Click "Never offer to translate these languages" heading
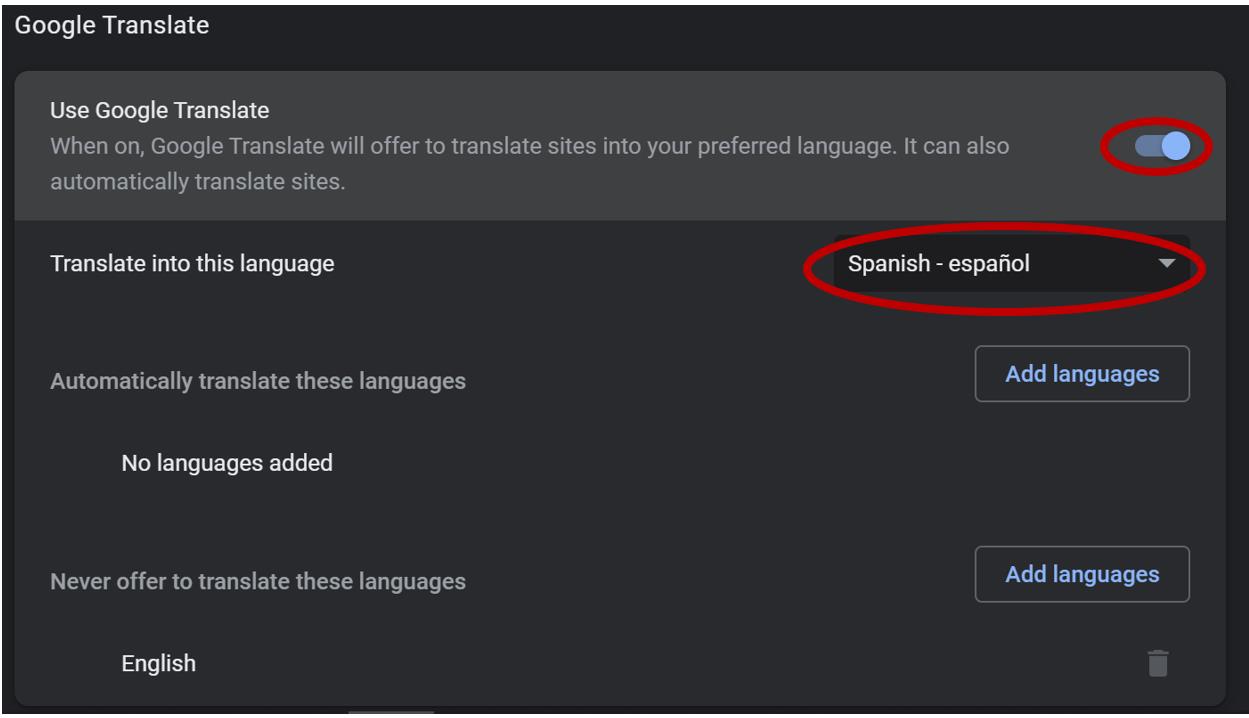This screenshot has width=1249, height=718. tap(258, 581)
